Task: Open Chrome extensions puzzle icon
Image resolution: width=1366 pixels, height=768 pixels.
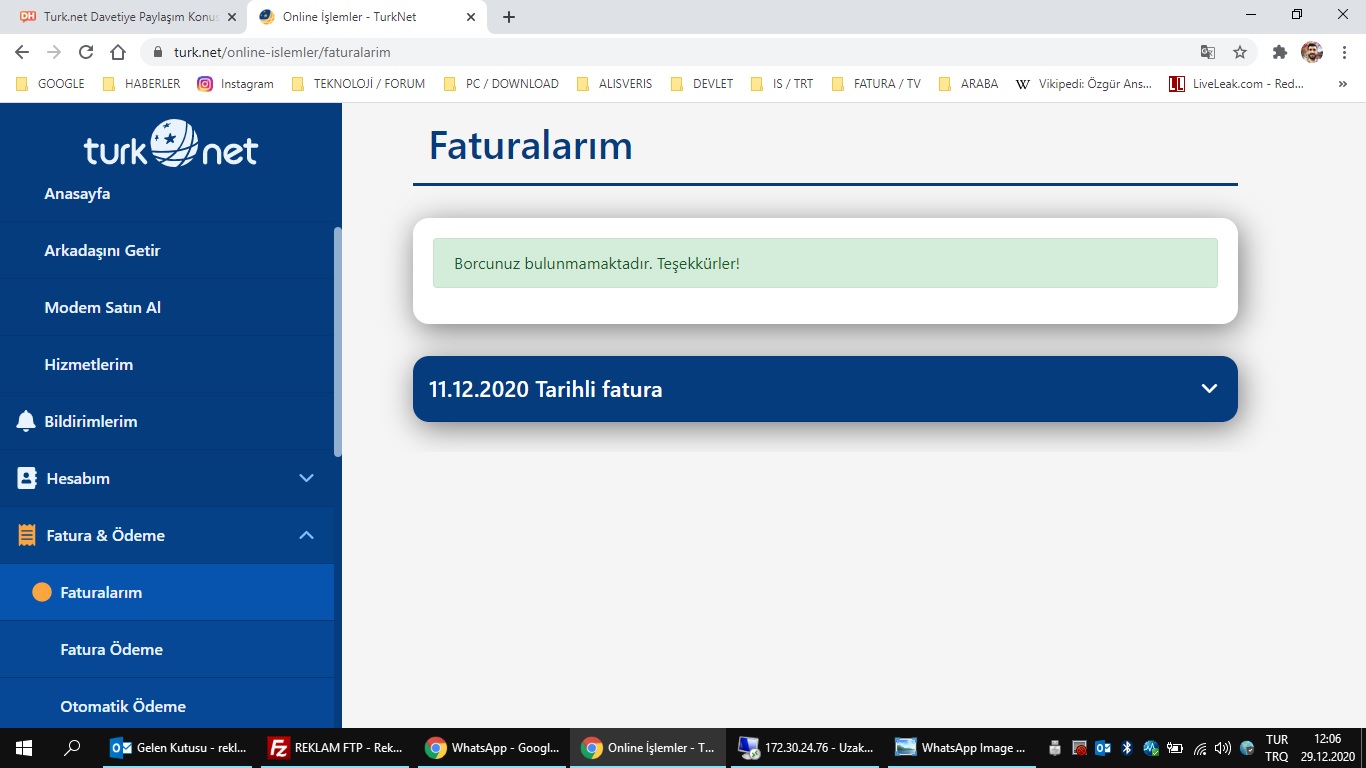Action: (x=1280, y=52)
